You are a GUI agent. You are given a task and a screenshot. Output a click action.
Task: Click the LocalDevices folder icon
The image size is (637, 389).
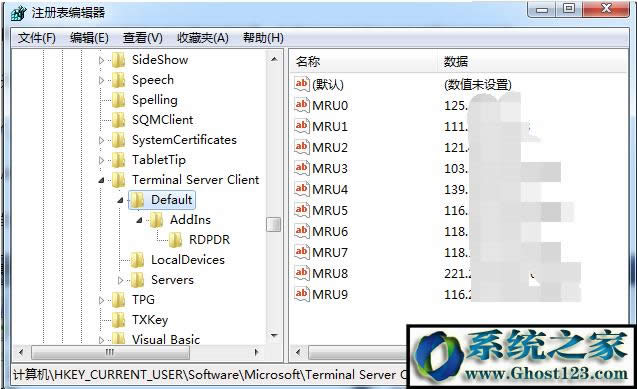[x=137, y=260]
